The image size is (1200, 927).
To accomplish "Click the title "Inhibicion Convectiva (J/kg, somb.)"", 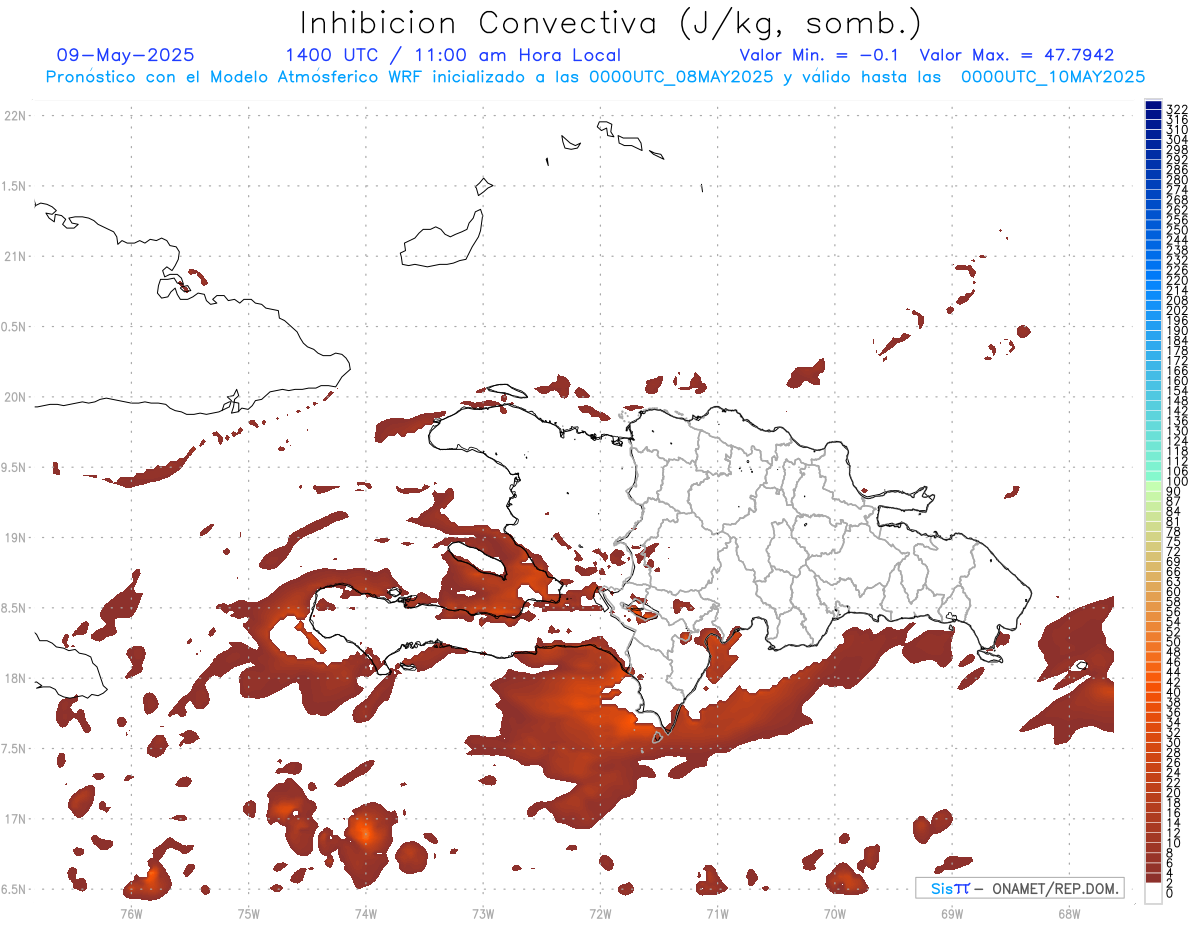I will tap(611, 22).
